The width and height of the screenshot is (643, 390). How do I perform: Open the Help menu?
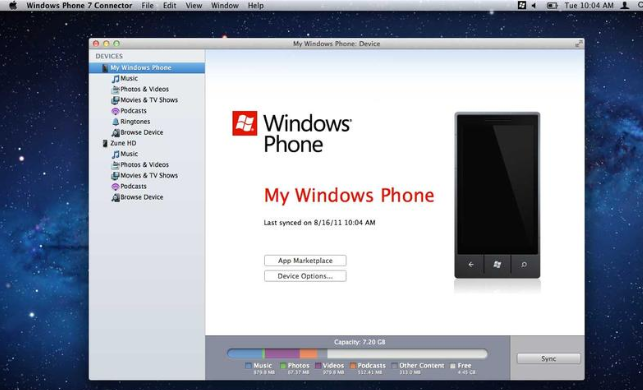(255, 5)
